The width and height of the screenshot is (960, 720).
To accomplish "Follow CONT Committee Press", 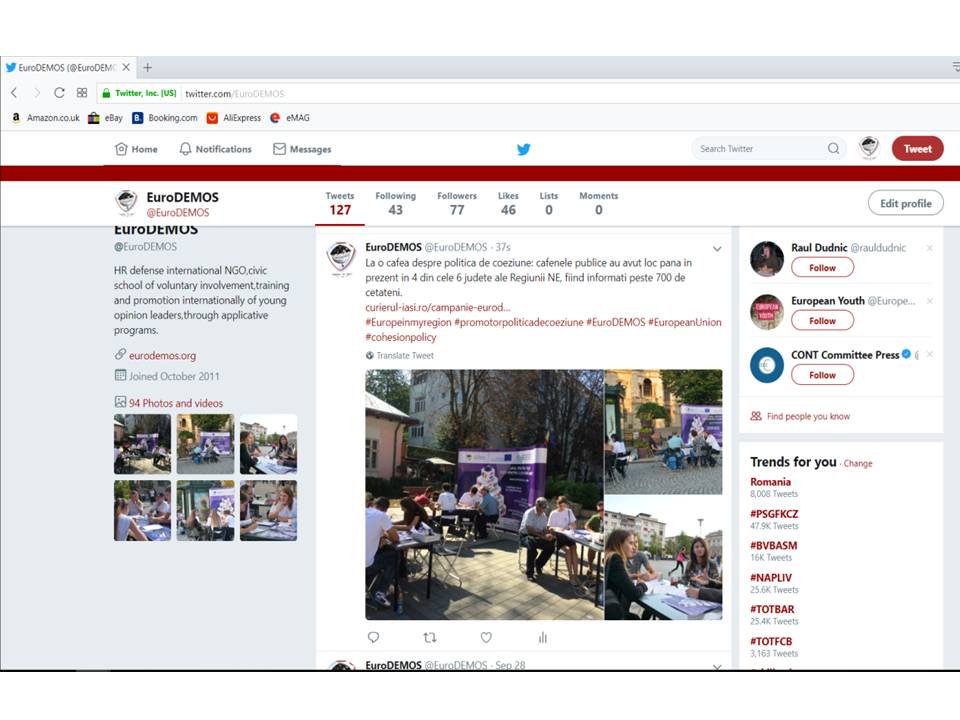I will [x=822, y=375].
